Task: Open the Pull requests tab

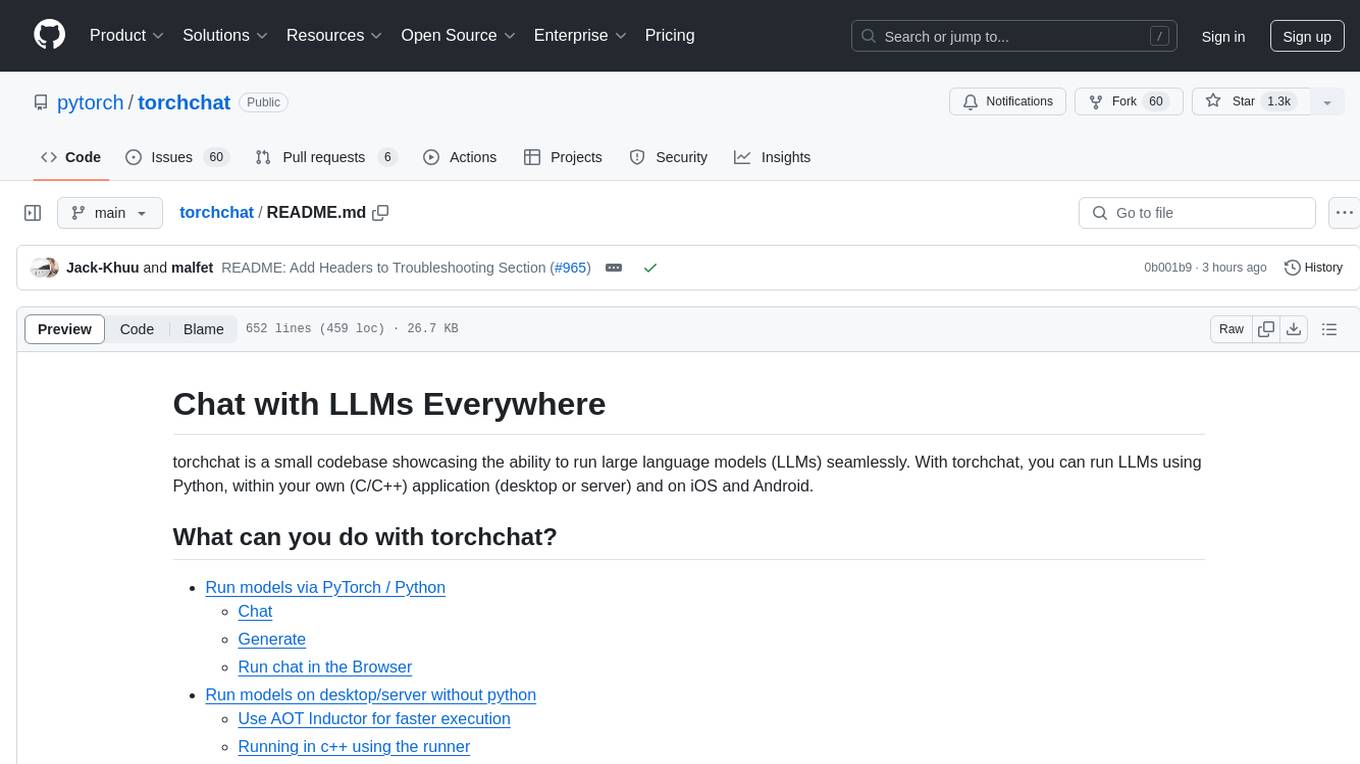Action: (326, 157)
